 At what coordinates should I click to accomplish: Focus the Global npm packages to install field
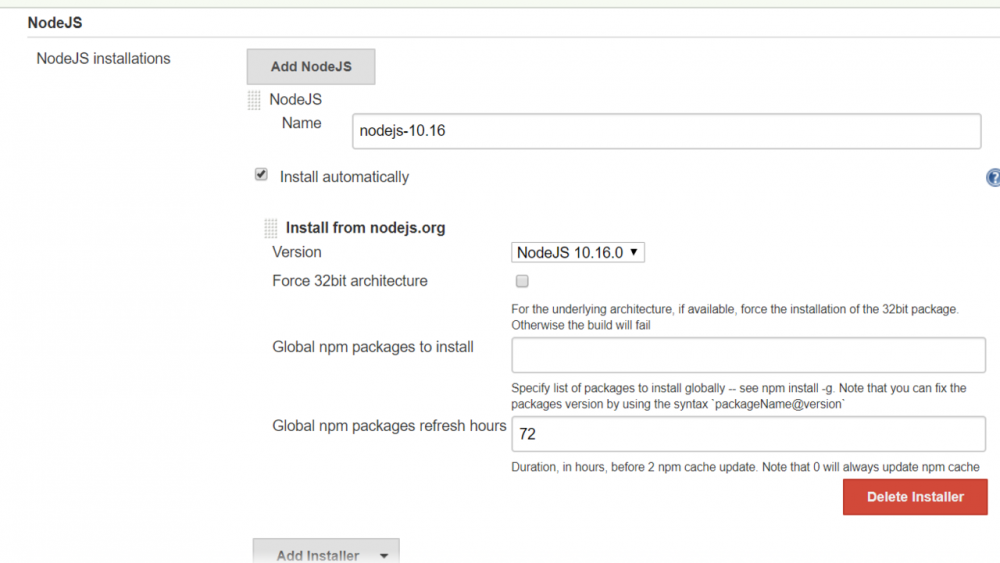coord(748,355)
